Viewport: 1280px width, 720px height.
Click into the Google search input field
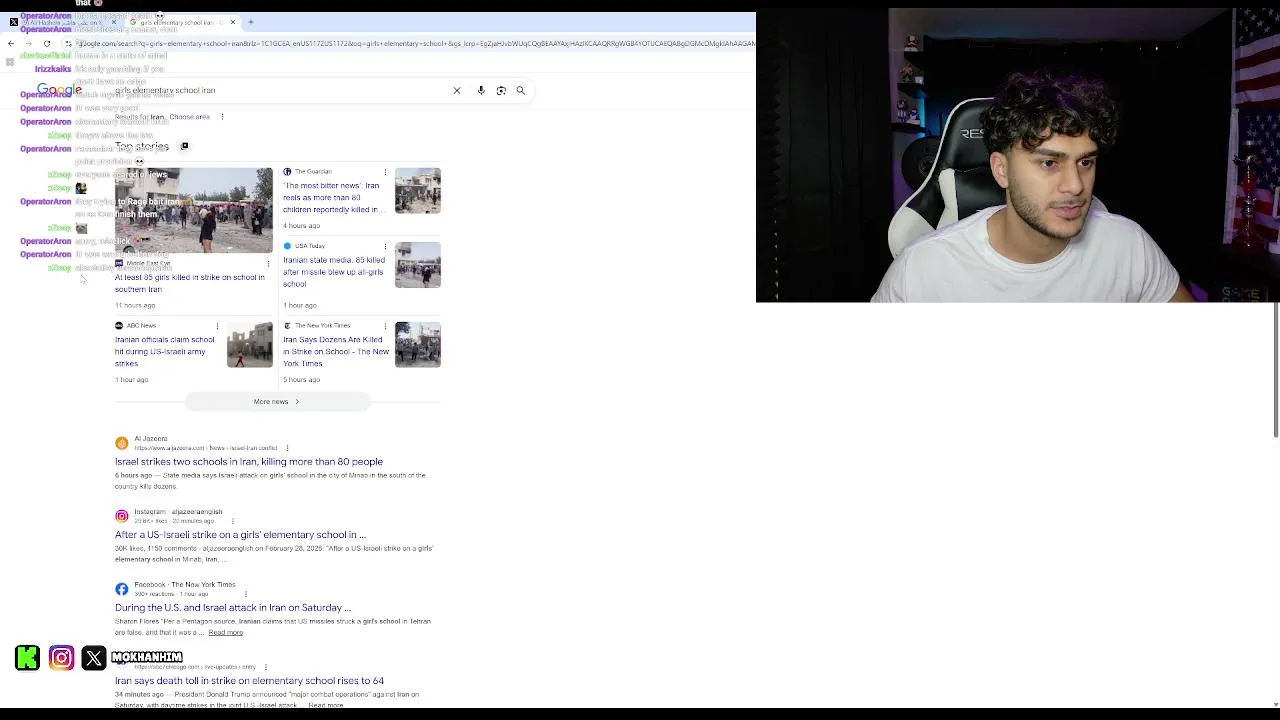click(x=280, y=90)
